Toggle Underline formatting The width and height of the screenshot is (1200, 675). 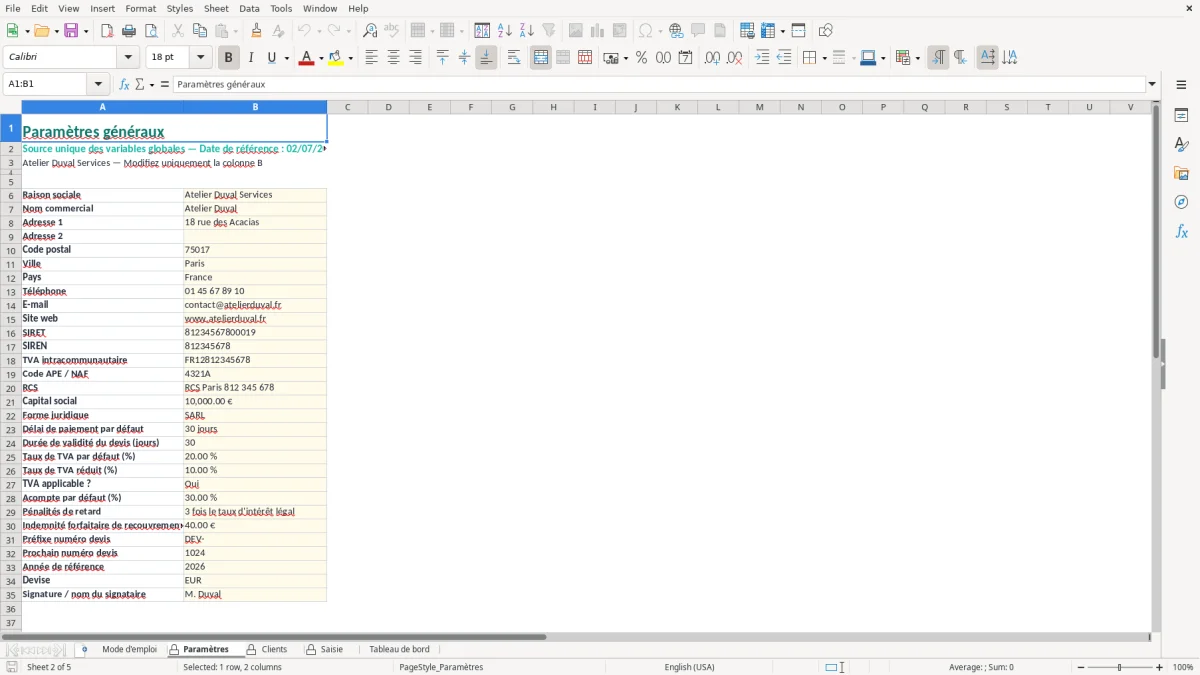[x=271, y=58]
